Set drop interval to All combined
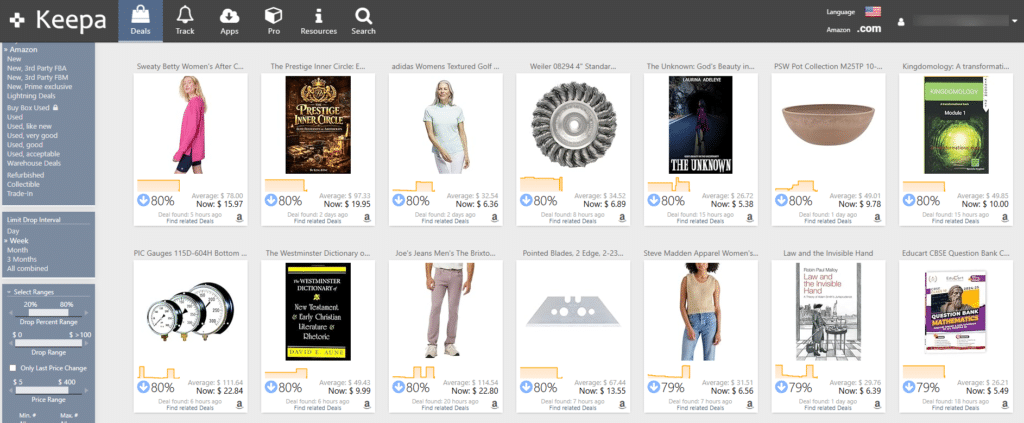Screen dimensions: 1024x423 (27, 268)
